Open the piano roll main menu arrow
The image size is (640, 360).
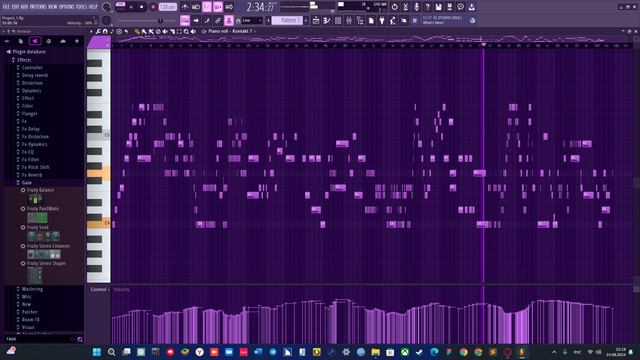(91, 31)
